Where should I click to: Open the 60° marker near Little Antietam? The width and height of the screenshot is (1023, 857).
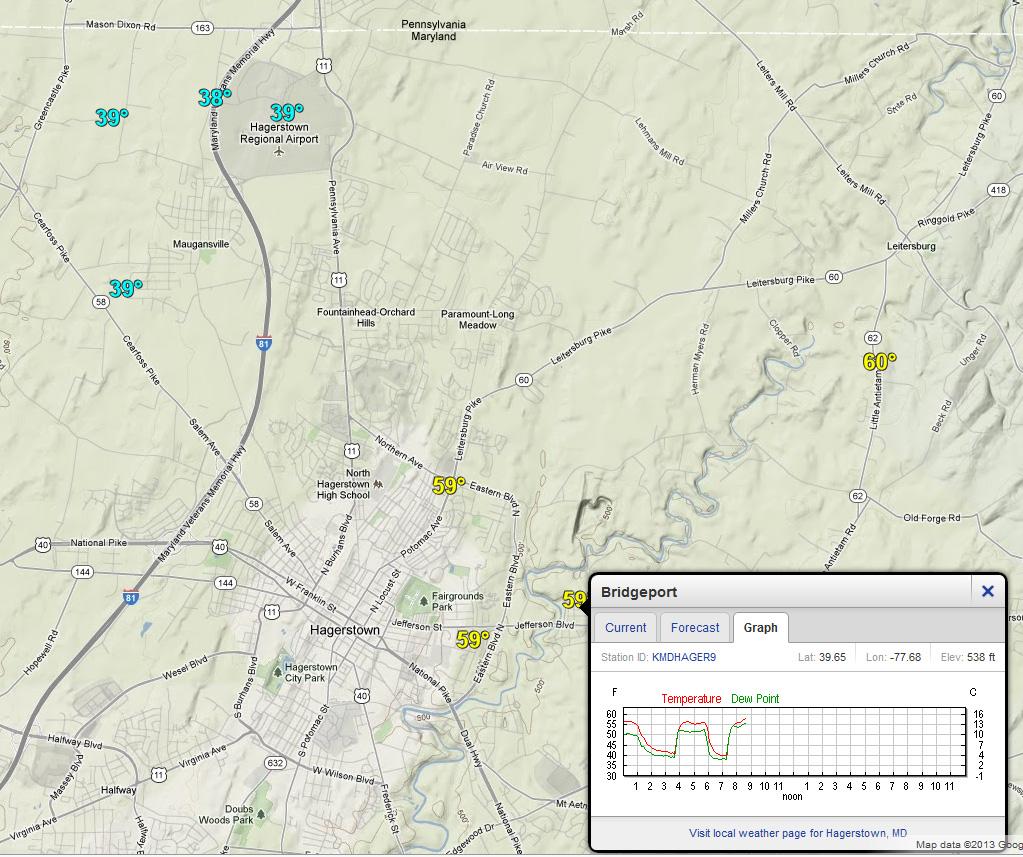click(x=879, y=362)
